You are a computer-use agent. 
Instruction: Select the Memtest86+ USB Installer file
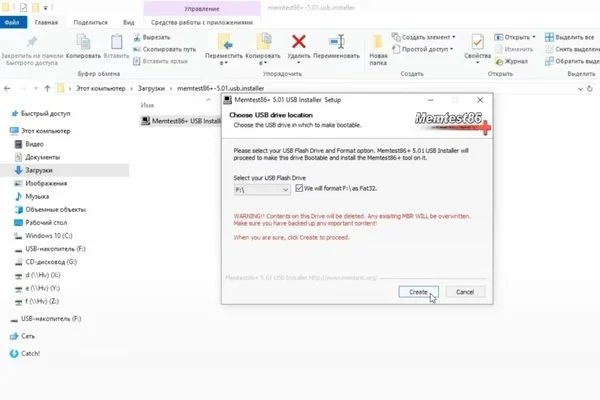181,121
